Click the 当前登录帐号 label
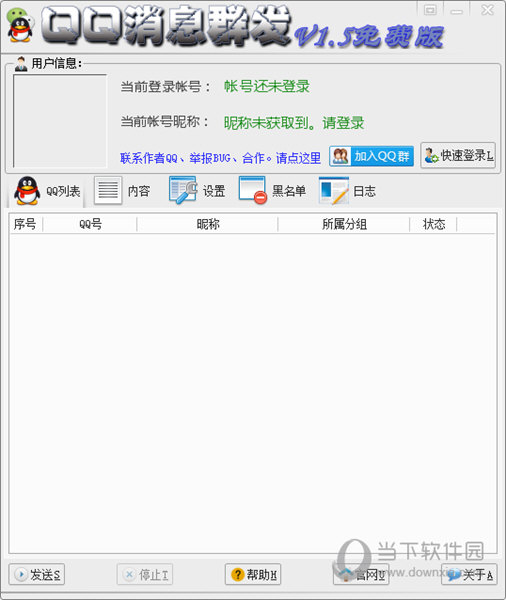Image resolution: width=506 pixels, height=600 pixels. [165, 86]
